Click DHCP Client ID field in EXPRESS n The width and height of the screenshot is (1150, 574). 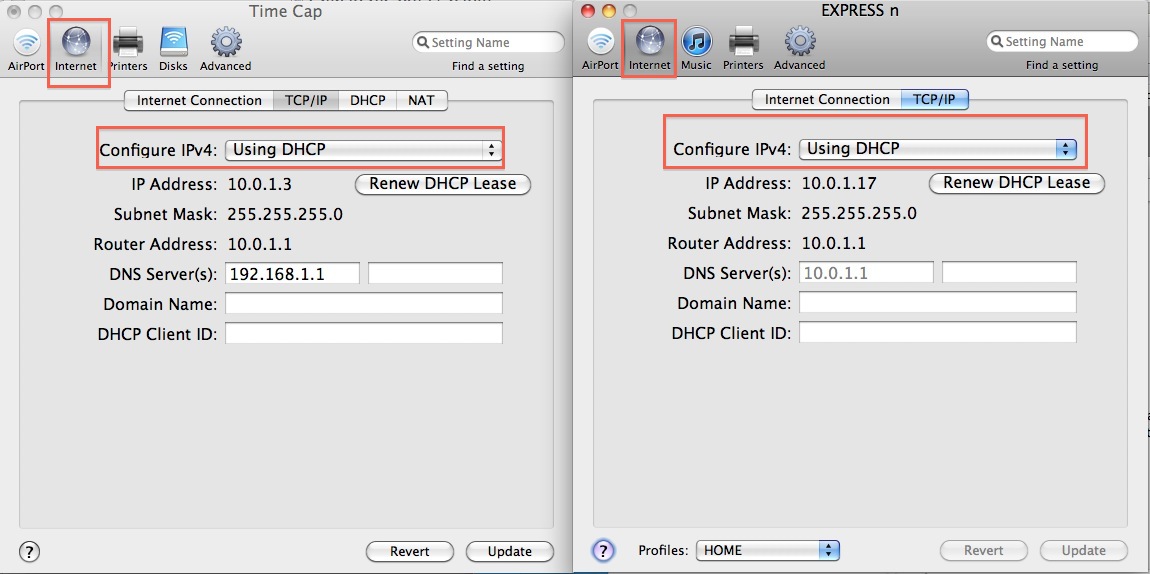[x=938, y=332]
